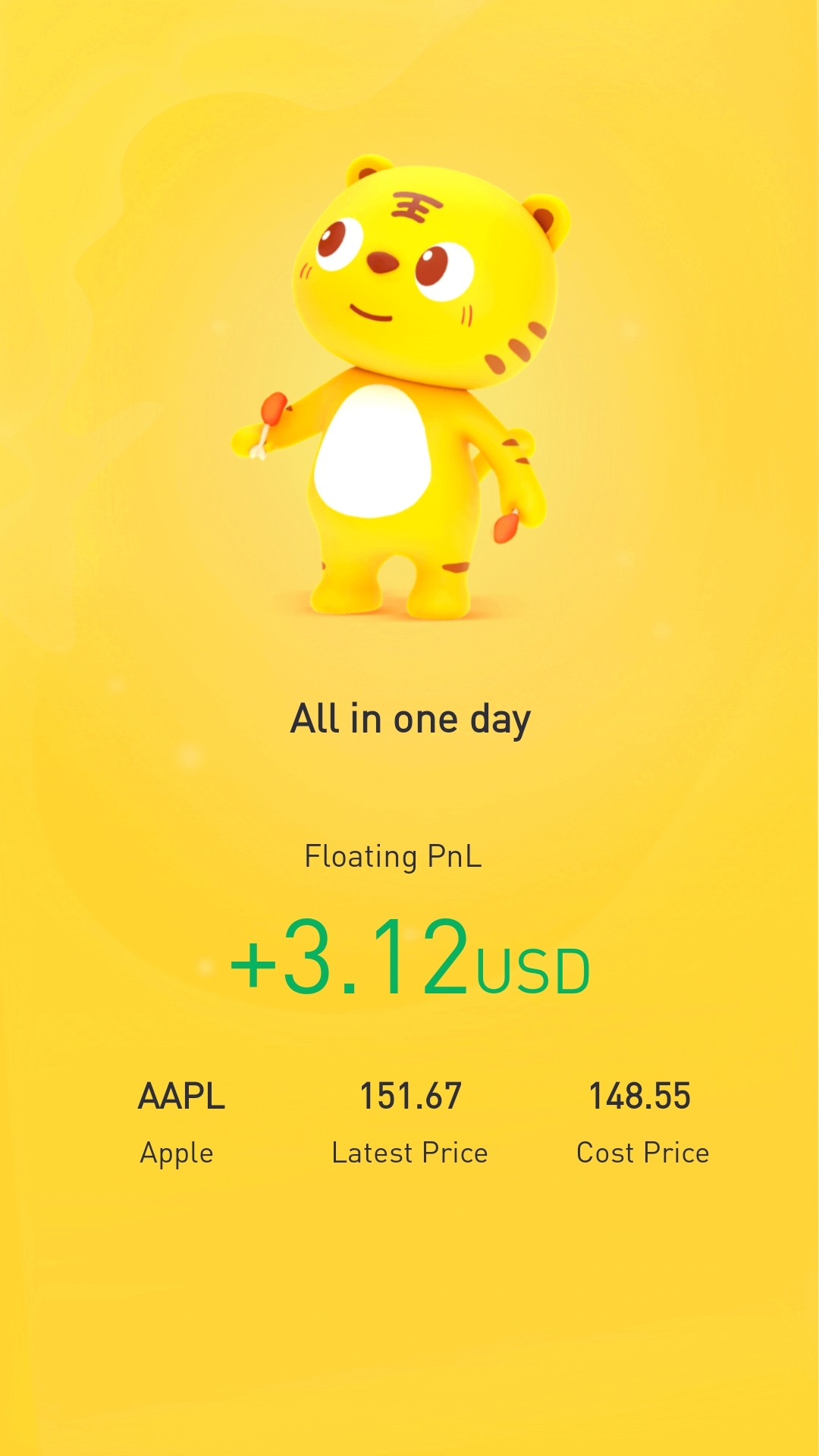The height and width of the screenshot is (1456, 819).
Task: Tap the 148.55 cost price value
Action: click(x=640, y=1096)
